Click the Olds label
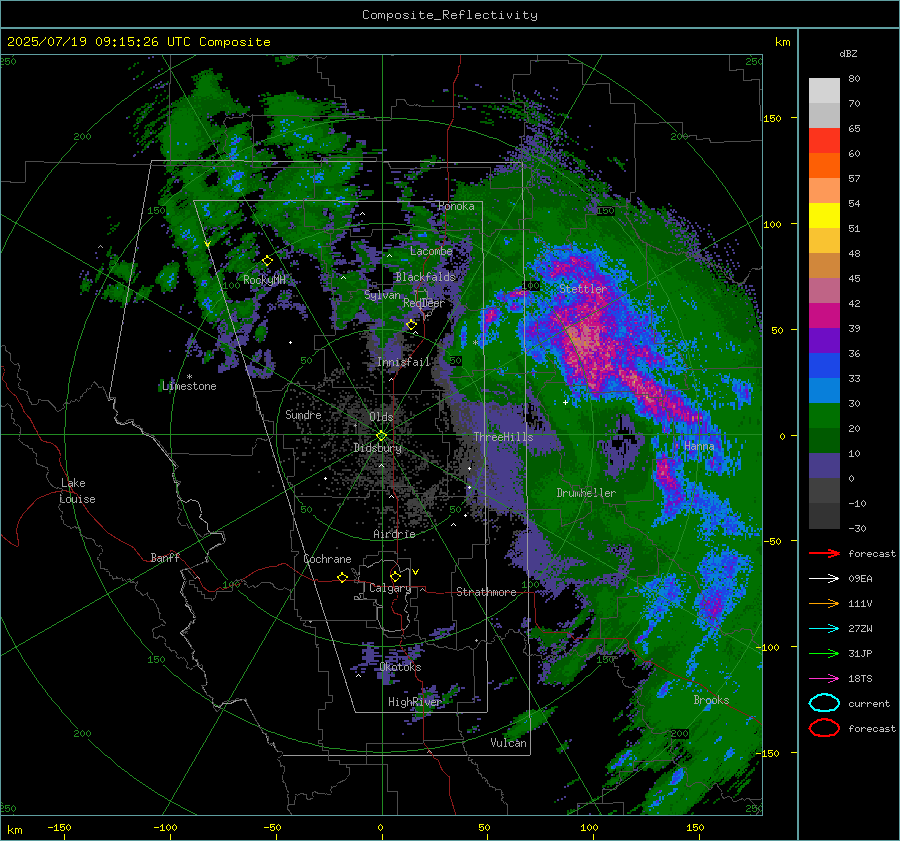Viewport: 900px width, 841px height. 382,417
